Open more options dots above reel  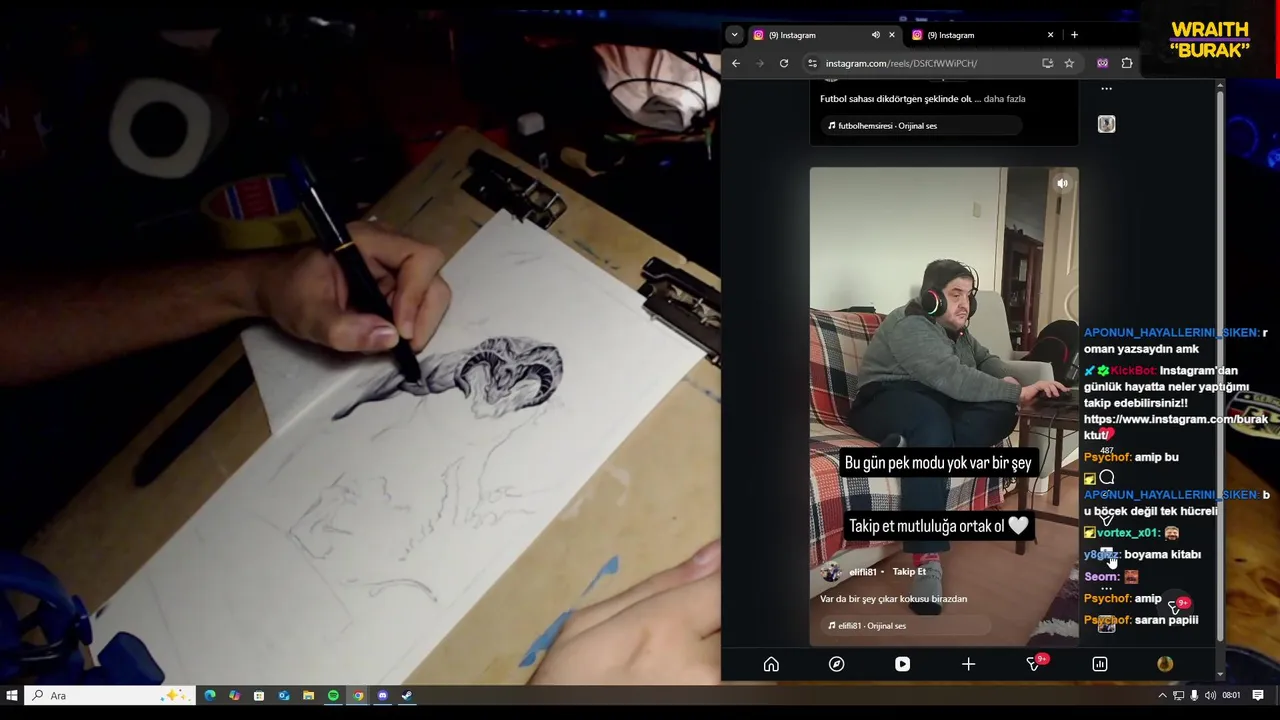pyautogui.click(x=1106, y=89)
